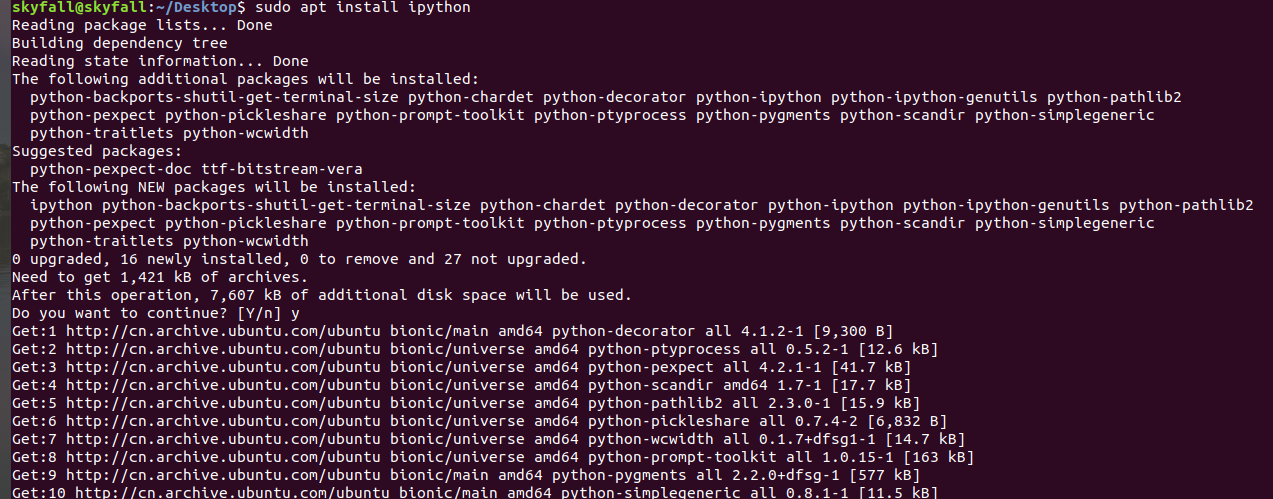1273x499 pixels.
Task: Click the 'Get:4' label
Action: point(34,385)
